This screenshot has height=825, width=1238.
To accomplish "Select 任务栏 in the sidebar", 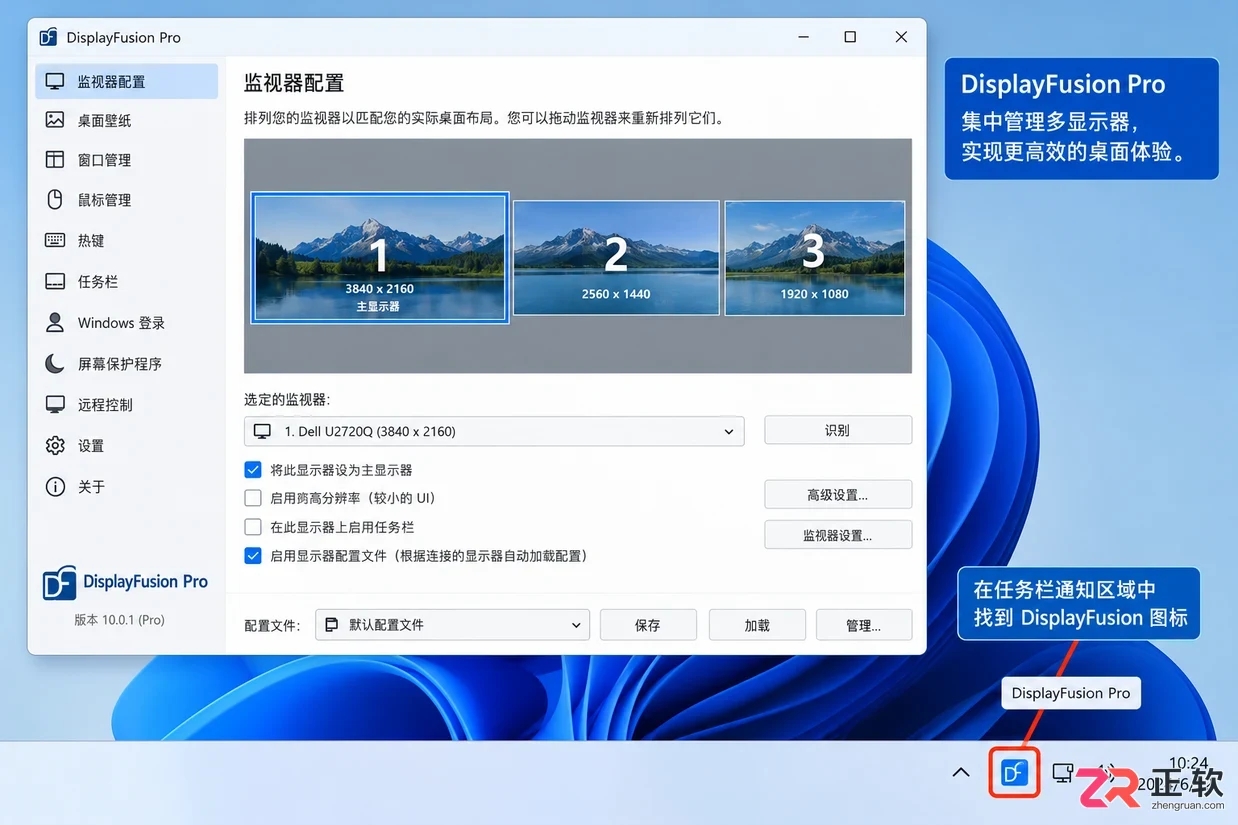I will point(127,282).
